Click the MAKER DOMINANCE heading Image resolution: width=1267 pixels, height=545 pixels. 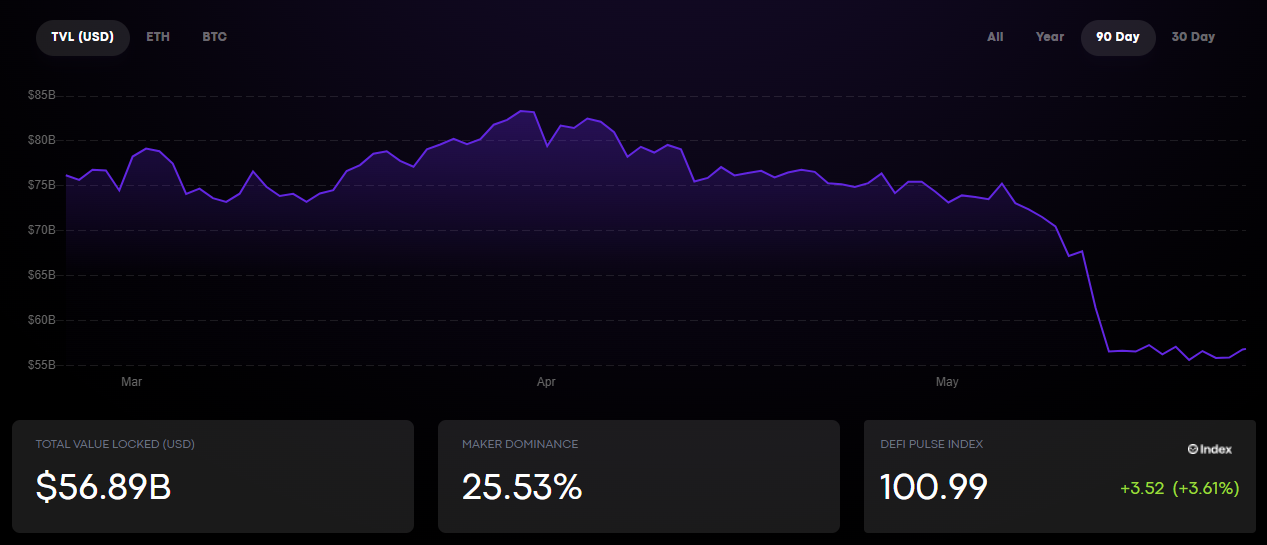[520, 444]
